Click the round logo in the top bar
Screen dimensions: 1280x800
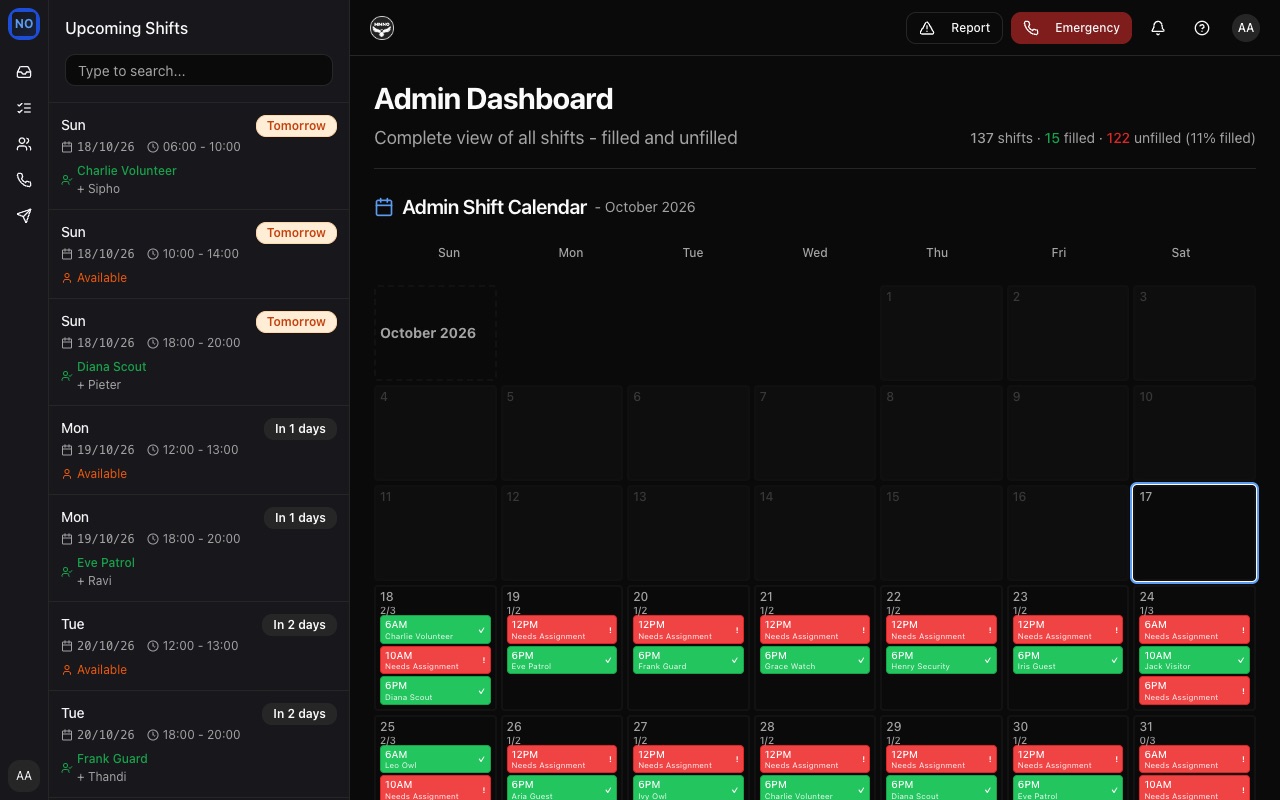(x=382, y=28)
